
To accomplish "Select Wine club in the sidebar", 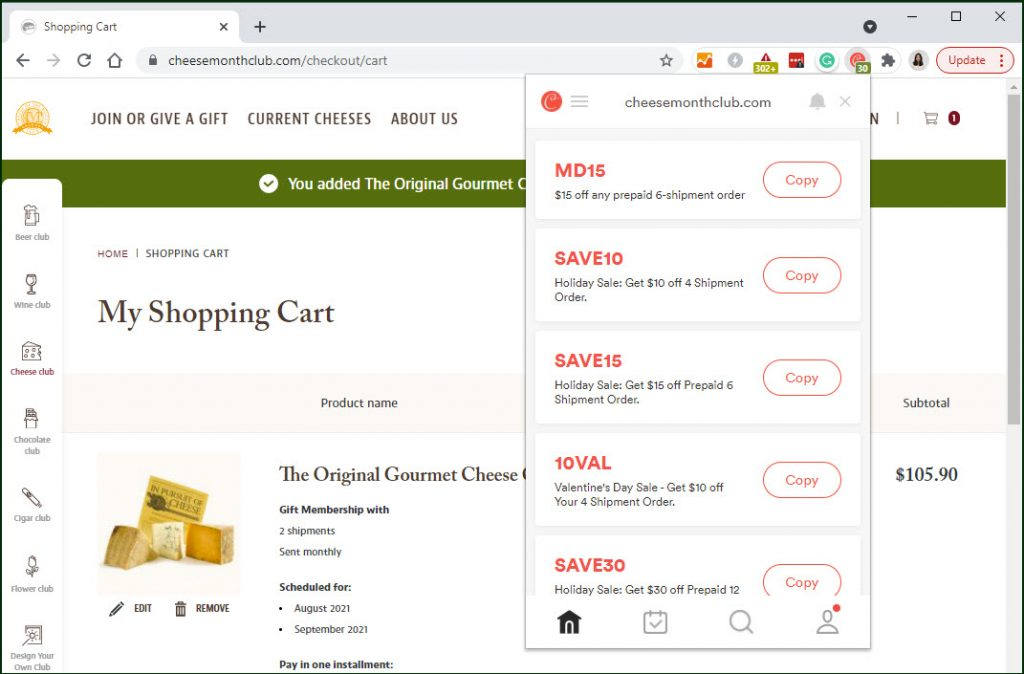I will pyautogui.click(x=32, y=291).
